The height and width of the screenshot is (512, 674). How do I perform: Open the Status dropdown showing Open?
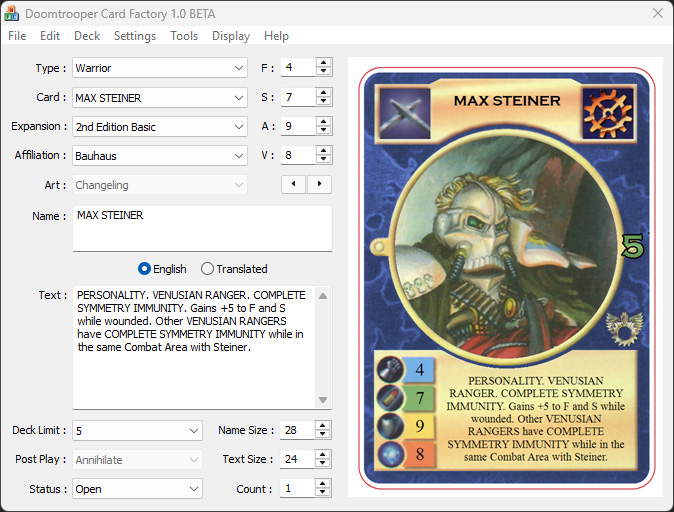click(x=137, y=489)
